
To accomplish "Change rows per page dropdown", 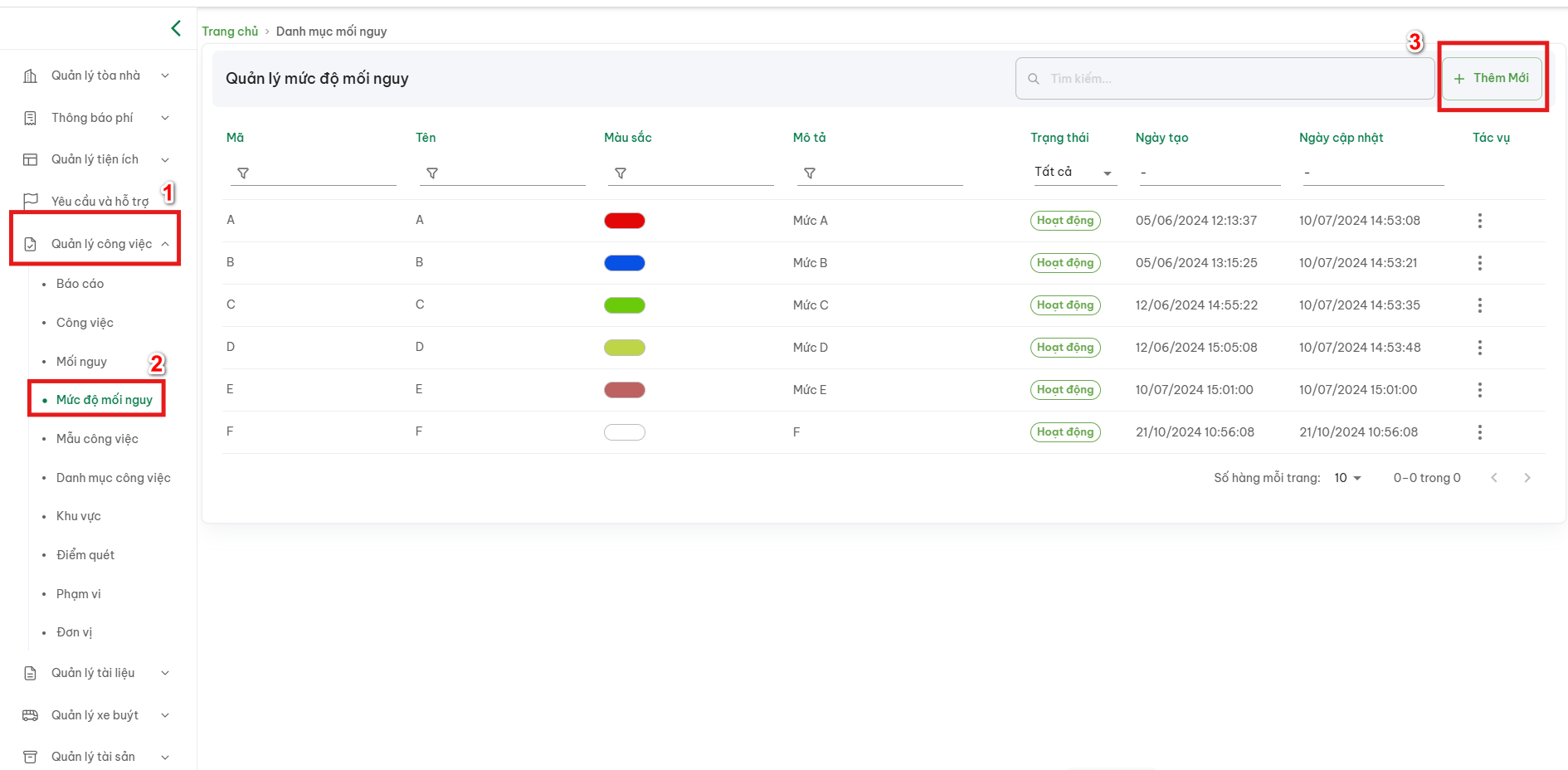I will point(1348,478).
